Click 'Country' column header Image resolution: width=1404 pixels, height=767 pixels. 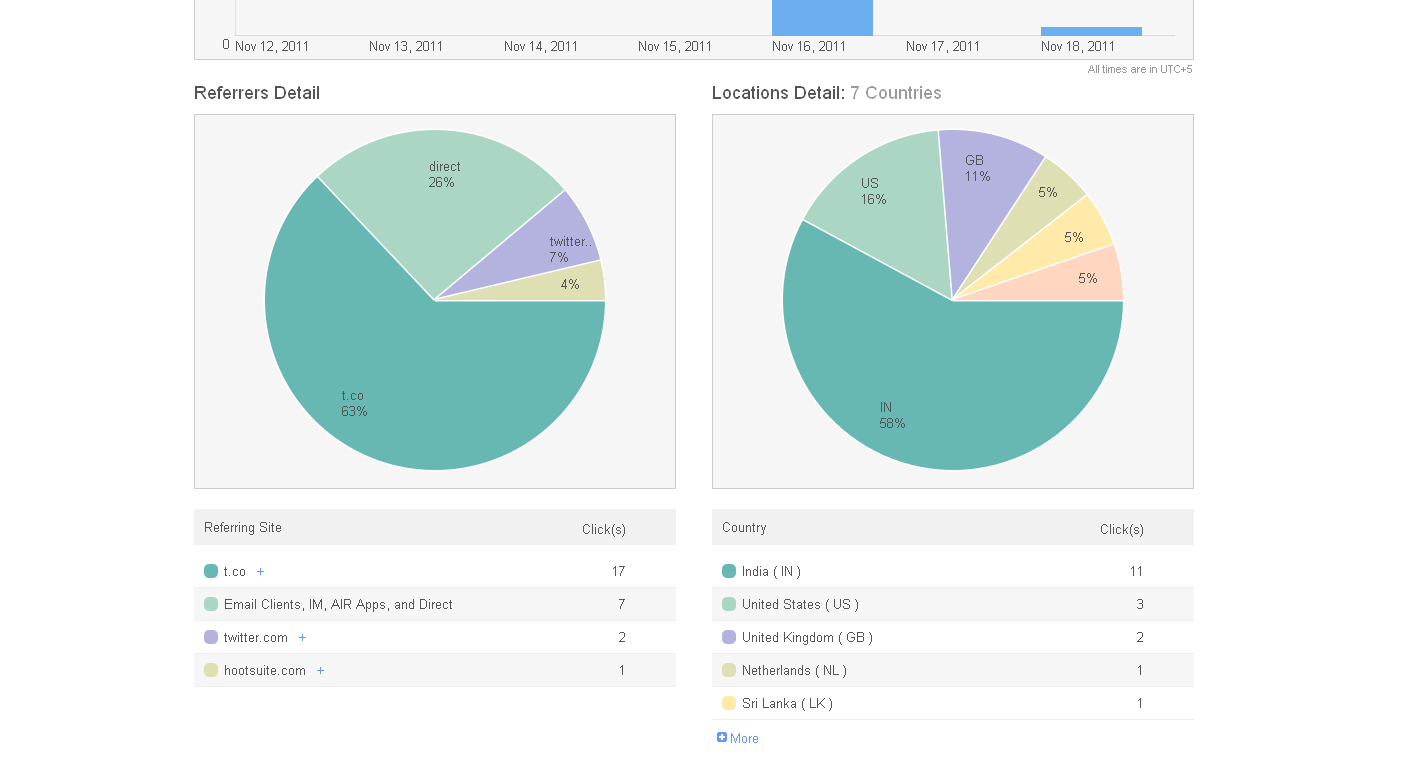[x=744, y=528]
